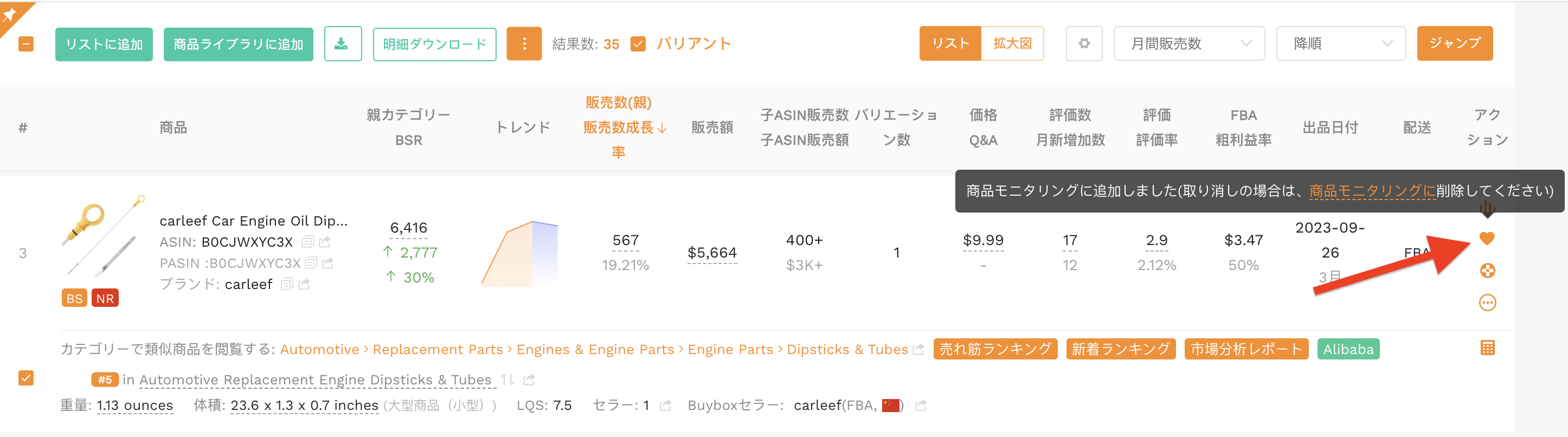Uncheck the row 3 product checkbox
The image size is (1568, 437).
point(25,378)
